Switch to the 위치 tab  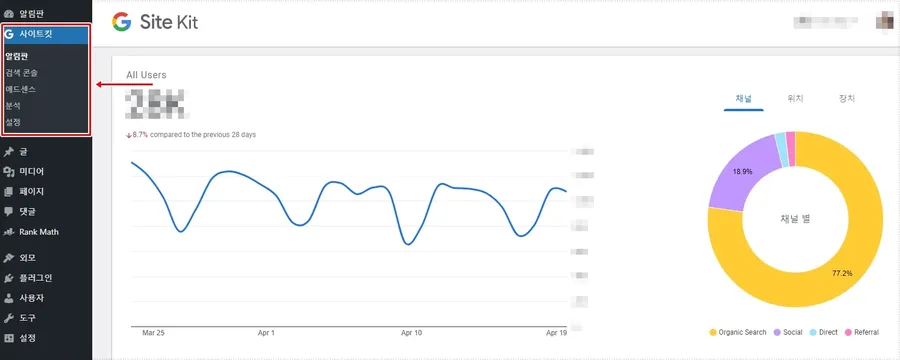pyautogui.click(x=796, y=99)
